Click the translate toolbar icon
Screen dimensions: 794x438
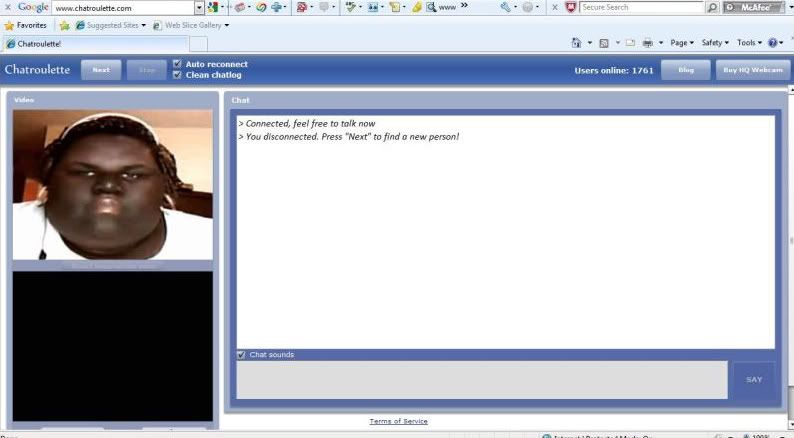(x=373, y=7)
